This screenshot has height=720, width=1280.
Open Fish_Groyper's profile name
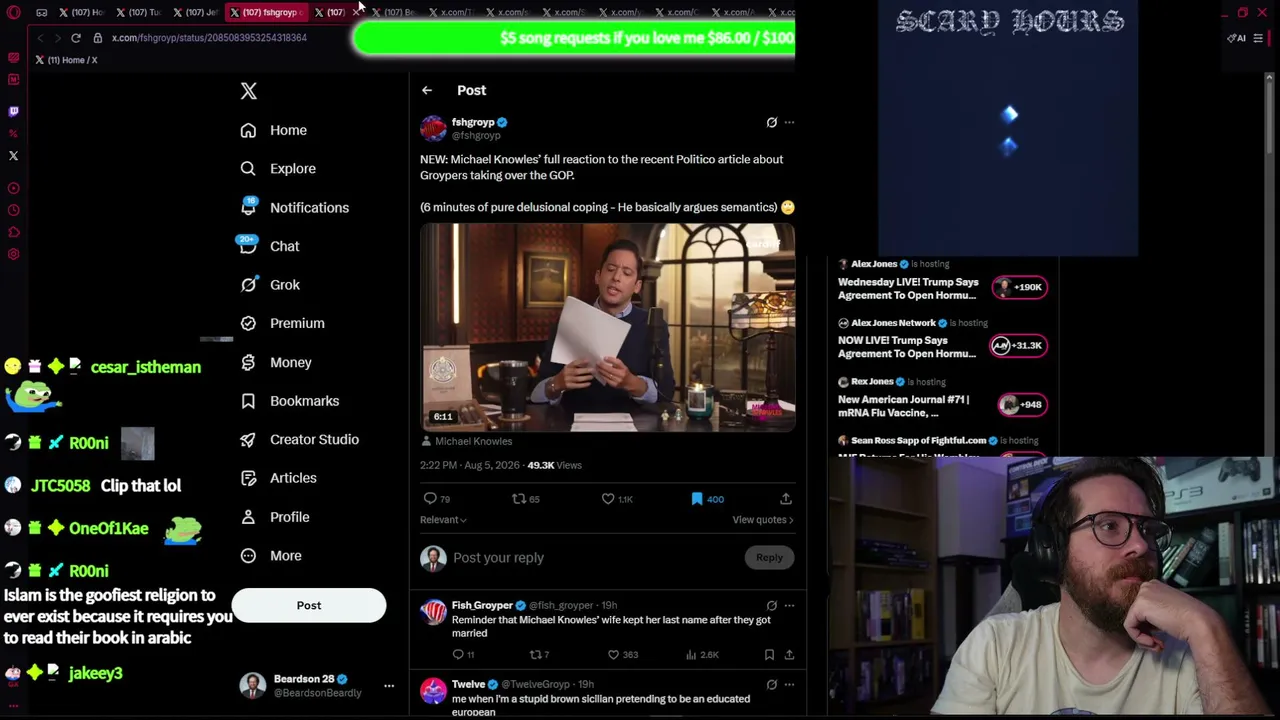[482, 605]
